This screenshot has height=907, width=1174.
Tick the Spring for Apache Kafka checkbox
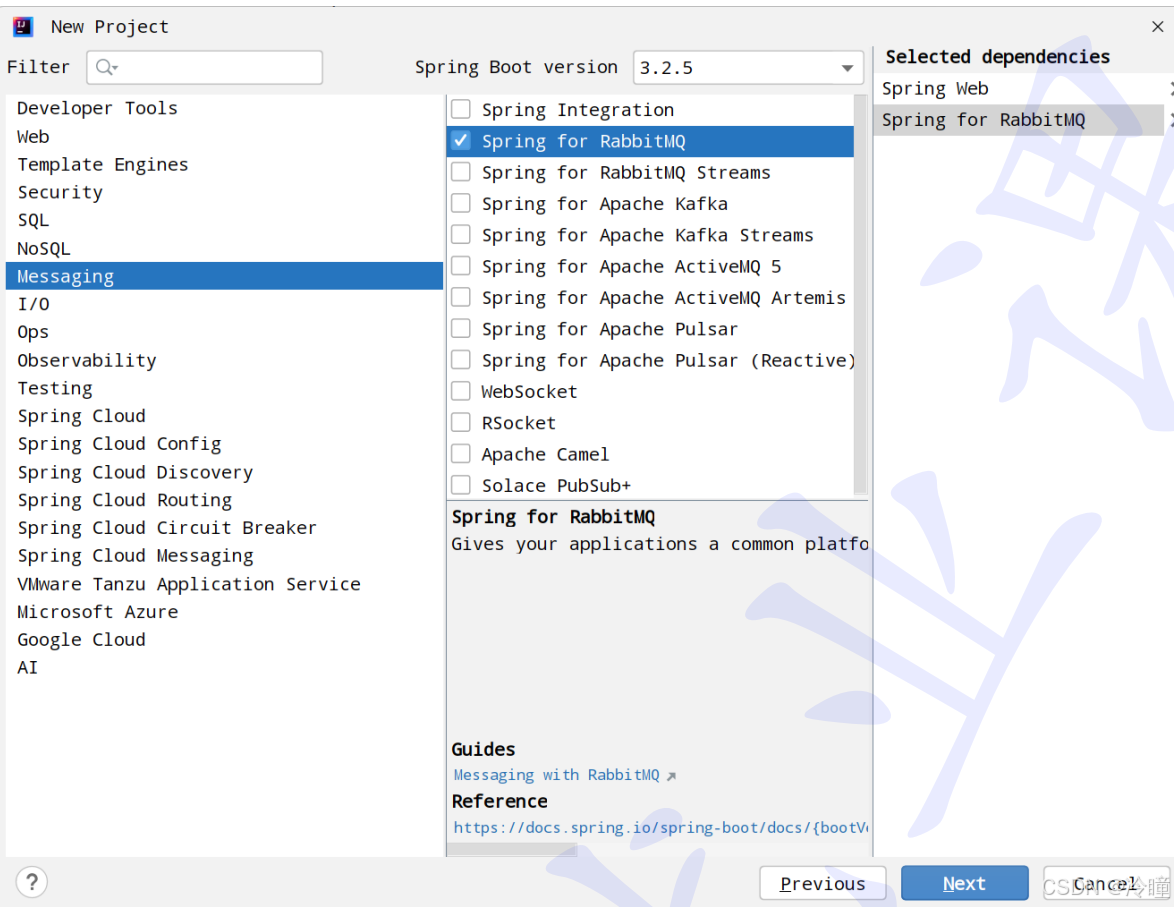[x=461, y=204]
